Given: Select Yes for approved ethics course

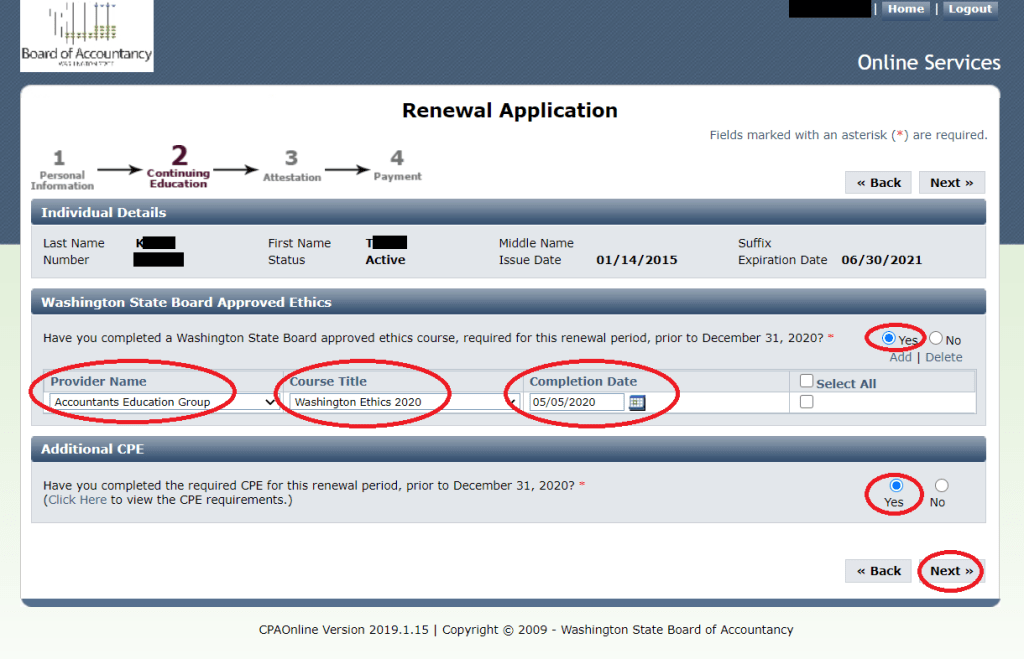Looking at the screenshot, I should tap(889, 339).
